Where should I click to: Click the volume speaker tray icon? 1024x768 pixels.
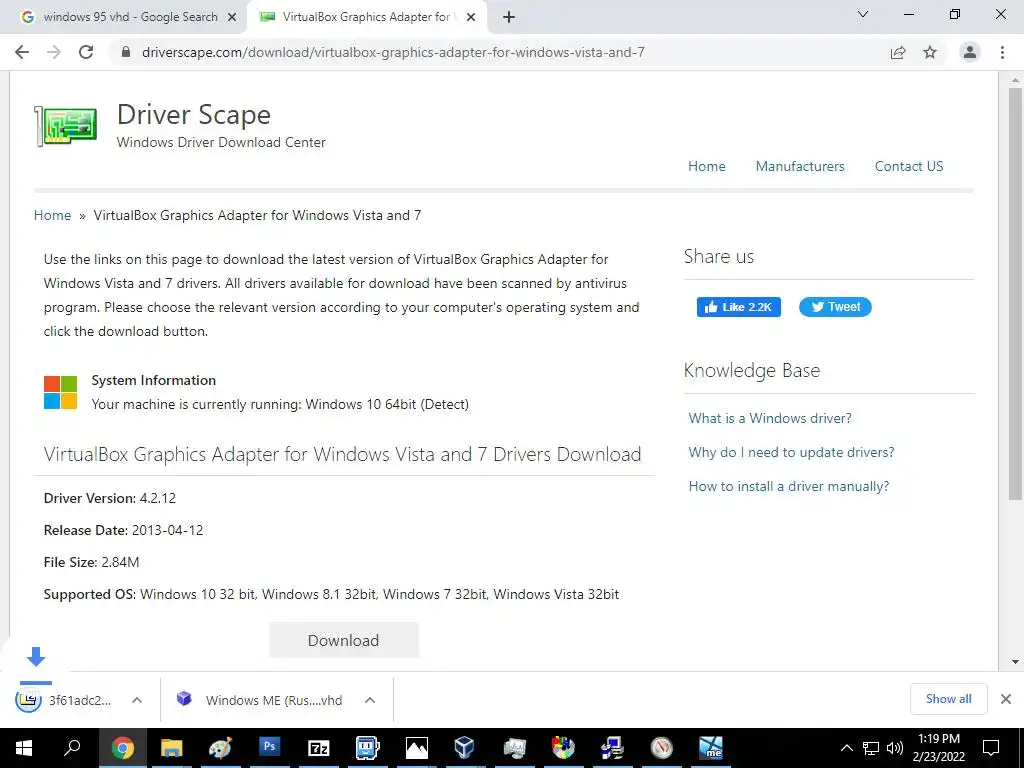(895, 748)
